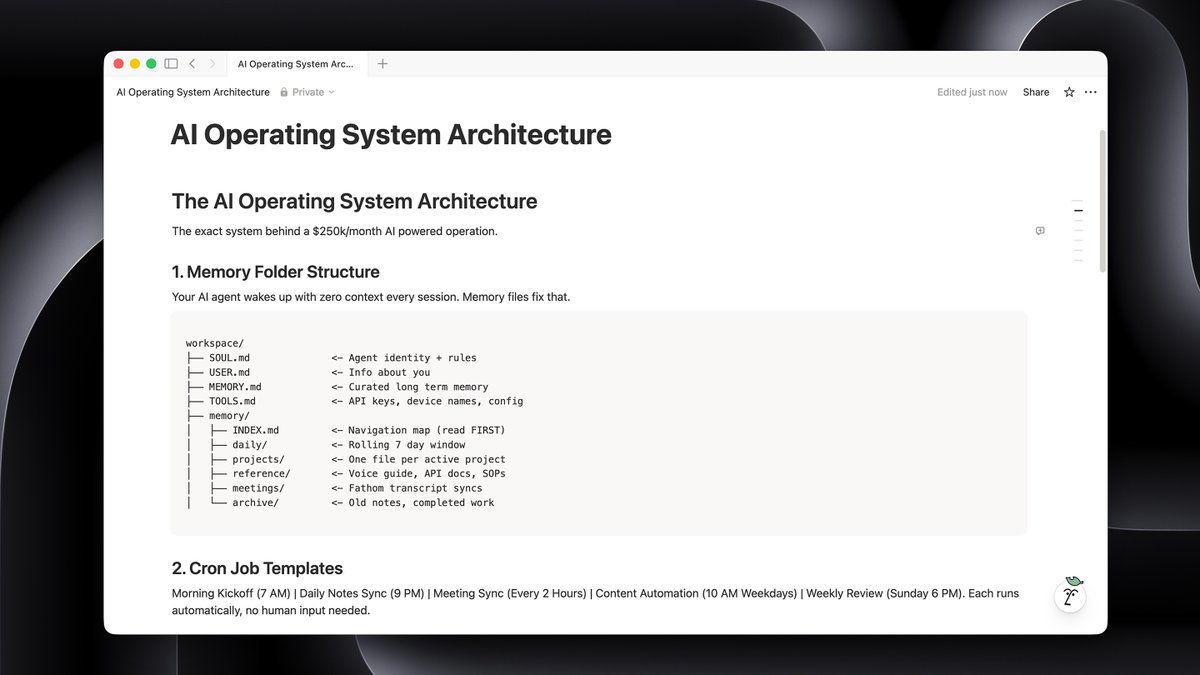Click the AI Operating System Architecture breadcrumb
1200x675 pixels.
[193, 92]
